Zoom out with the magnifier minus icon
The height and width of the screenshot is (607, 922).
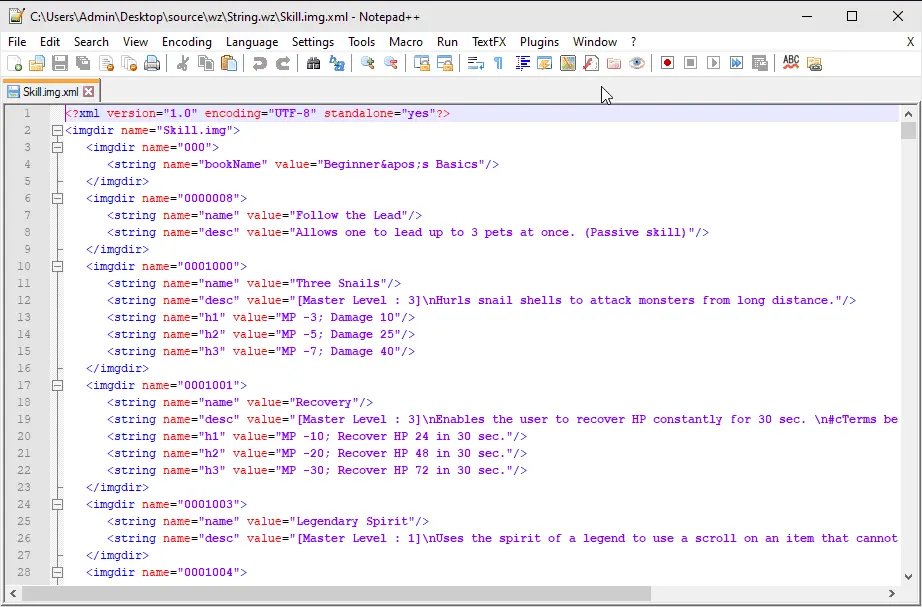(x=390, y=64)
